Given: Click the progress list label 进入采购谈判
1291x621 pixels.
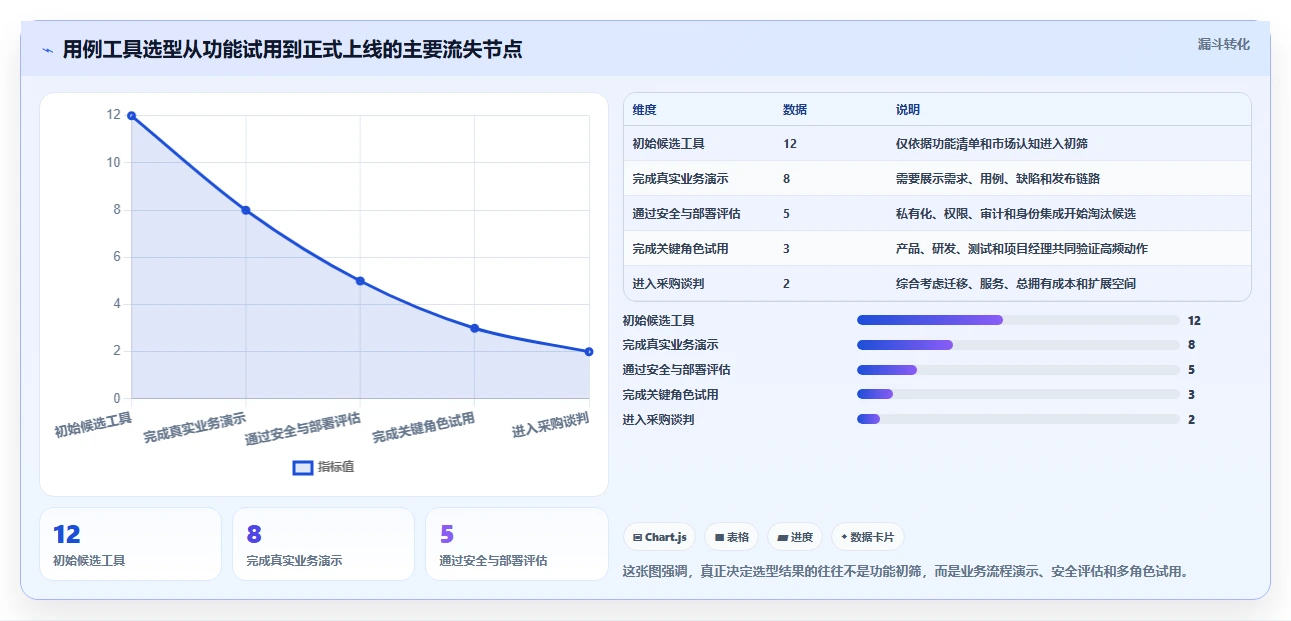Looking at the screenshot, I should click(658, 420).
